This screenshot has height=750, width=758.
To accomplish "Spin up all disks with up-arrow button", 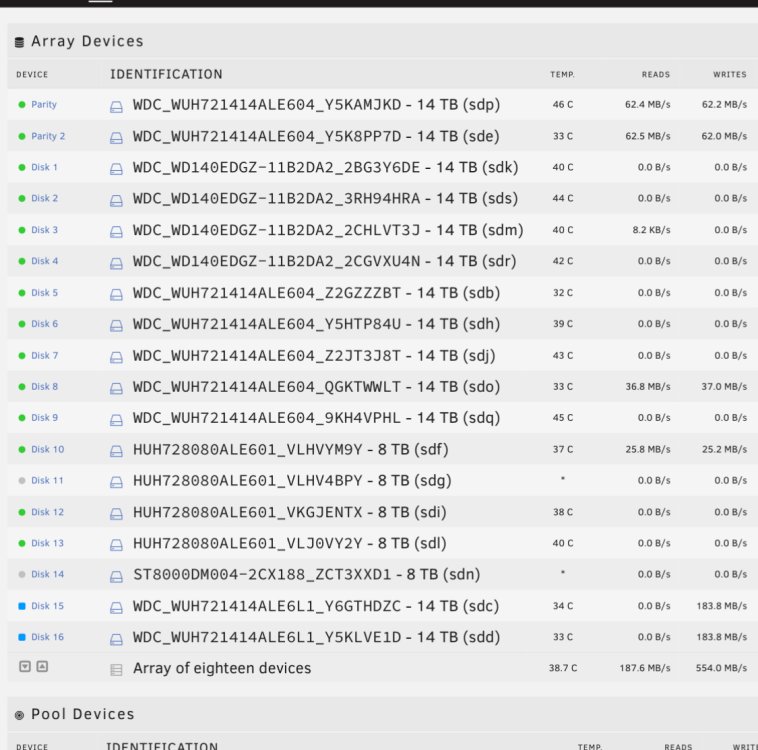I will [x=42, y=667].
